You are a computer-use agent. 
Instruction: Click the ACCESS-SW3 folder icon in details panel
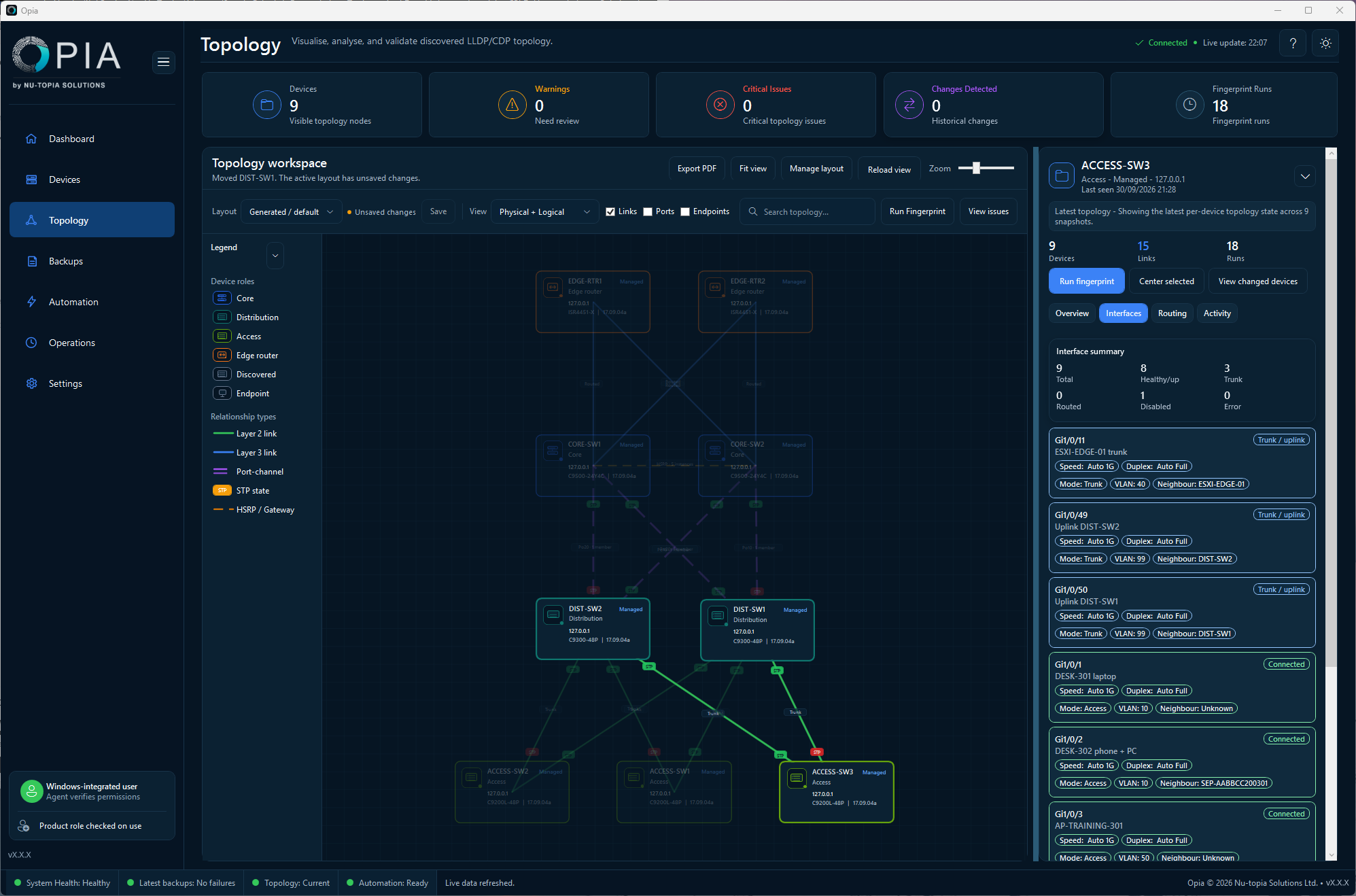1062,175
